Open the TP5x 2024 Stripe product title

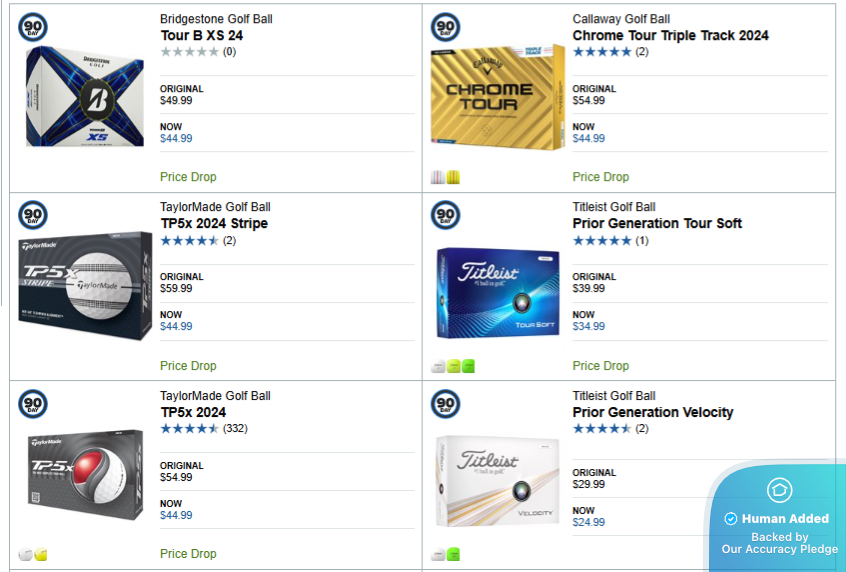point(214,223)
